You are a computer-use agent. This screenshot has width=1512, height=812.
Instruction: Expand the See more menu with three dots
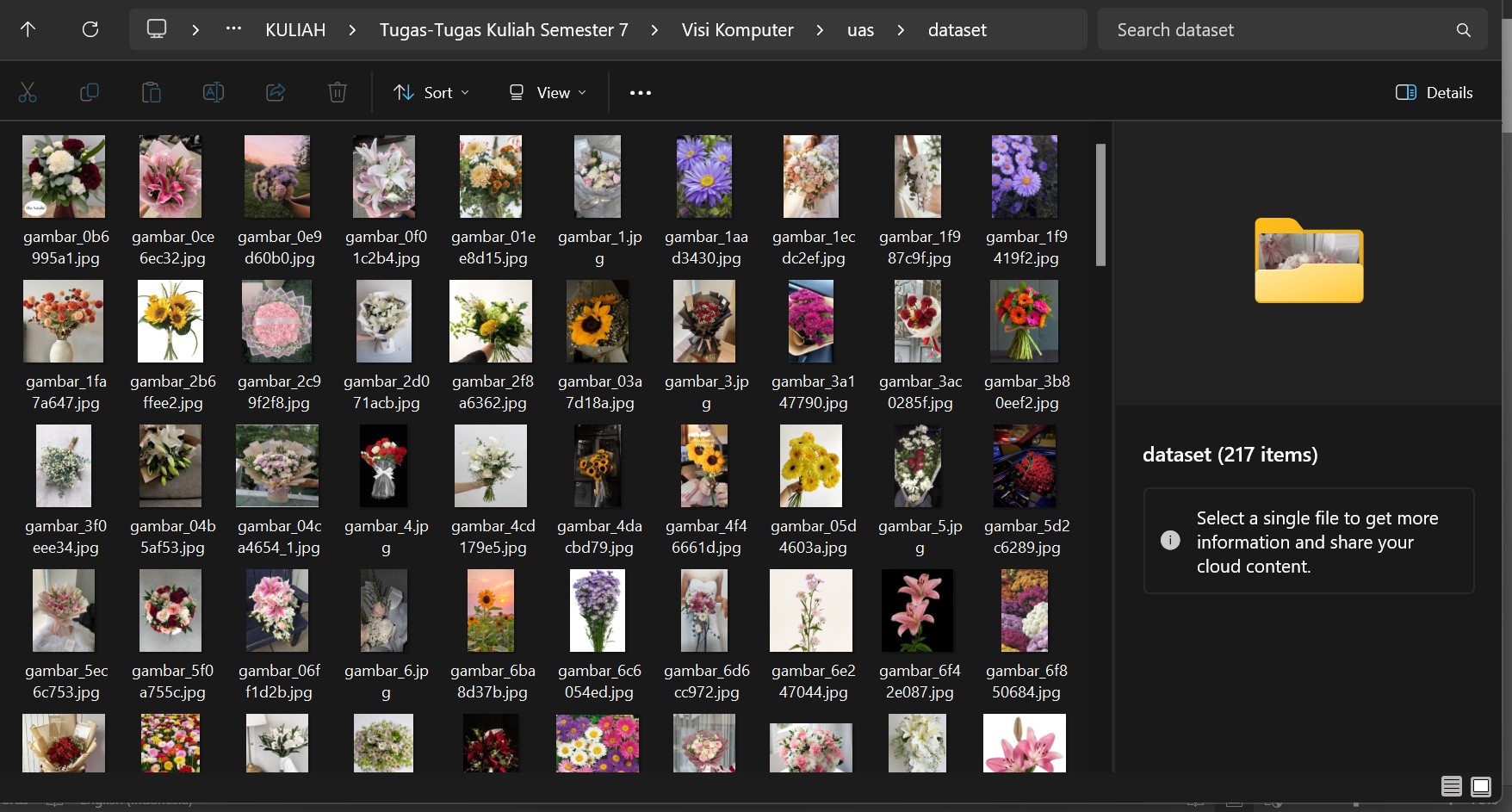(x=640, y=92)
